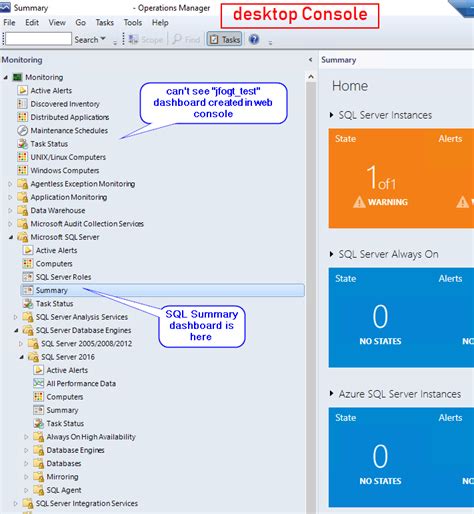Collapse the SQL Server Instances section
The width and height of the screenshot is (474, 514).
click(x=331, y=115)
